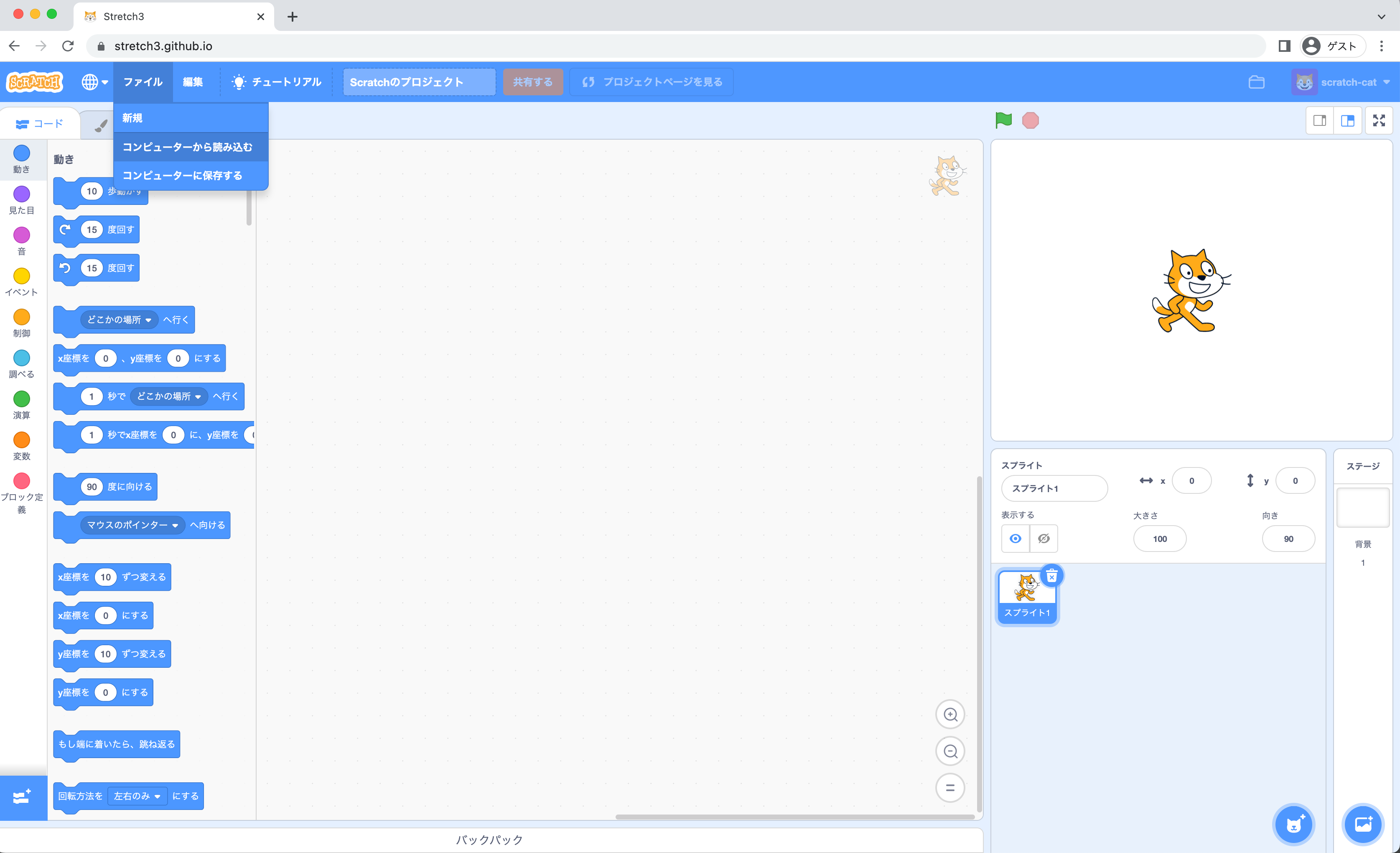Click the green flag to run project
Screen dimensions: 1400x853
point(1003,120)
